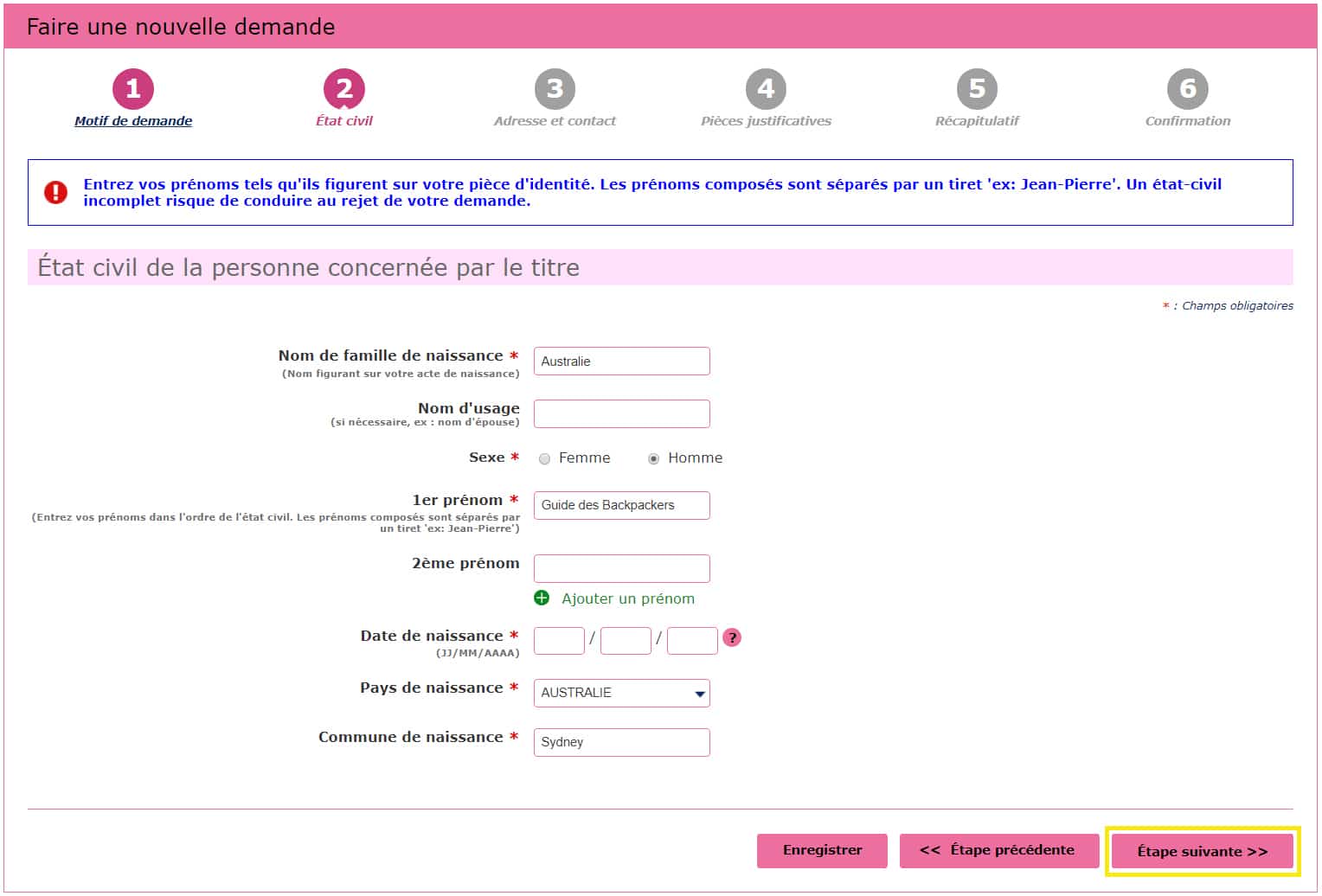Click the Adresse et contact step label
The image size is (1322, 896).
[x=555, y=121]
